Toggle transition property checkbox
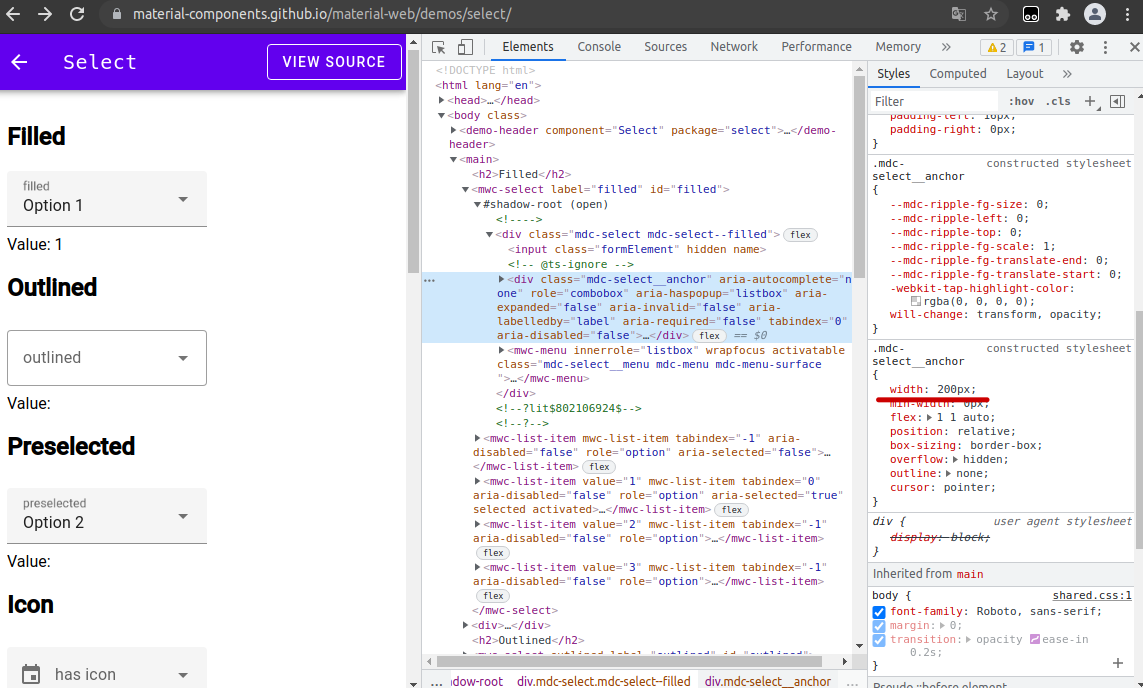 click(879, 640)
